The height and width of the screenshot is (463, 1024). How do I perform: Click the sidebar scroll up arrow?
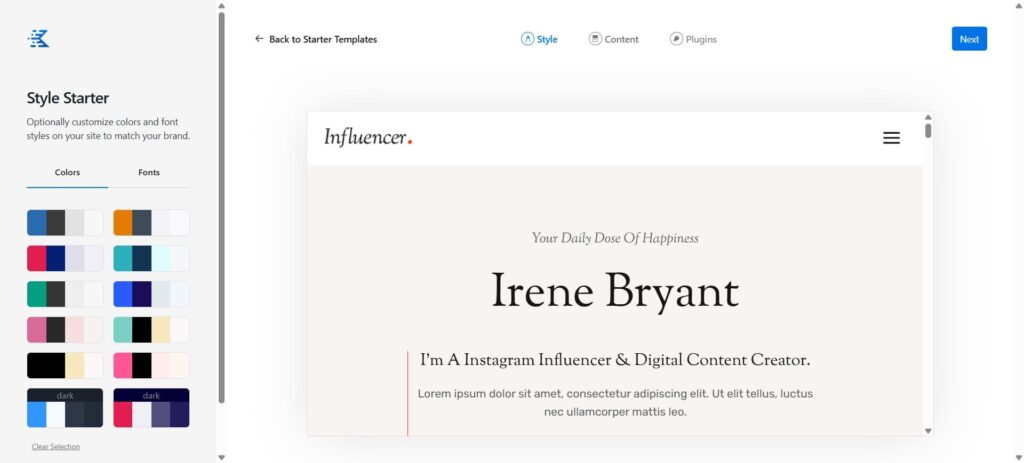tap(221, 7)
